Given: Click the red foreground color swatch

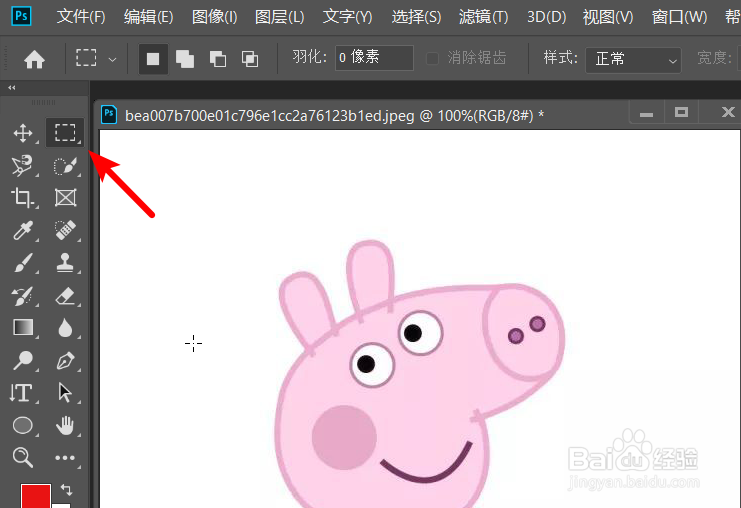Looking at the screenshot, I should 35,496.
